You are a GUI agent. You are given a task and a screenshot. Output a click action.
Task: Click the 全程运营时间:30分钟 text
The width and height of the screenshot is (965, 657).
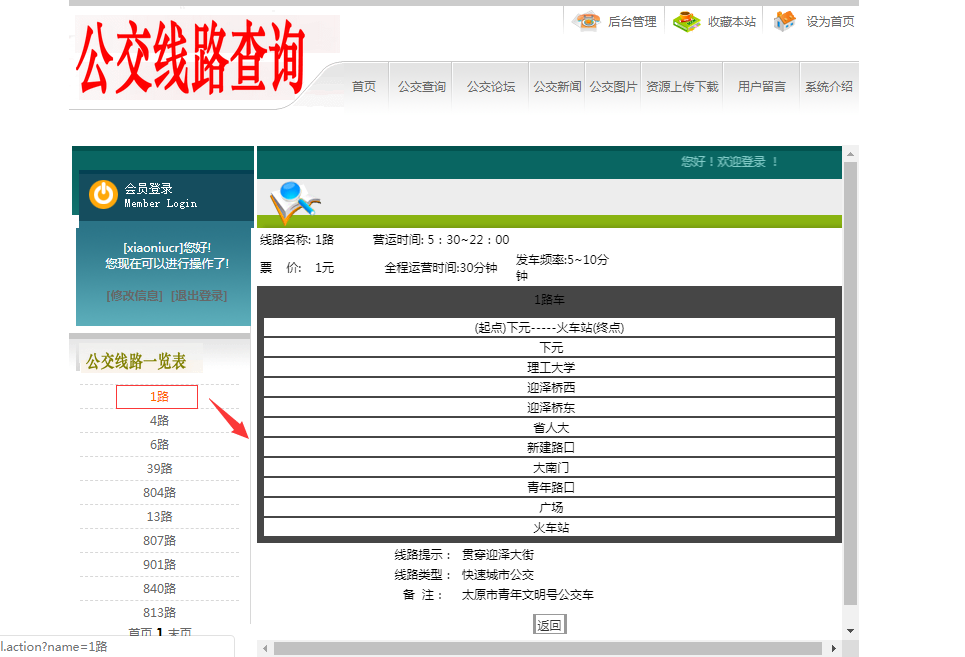(x=441, y=268)
